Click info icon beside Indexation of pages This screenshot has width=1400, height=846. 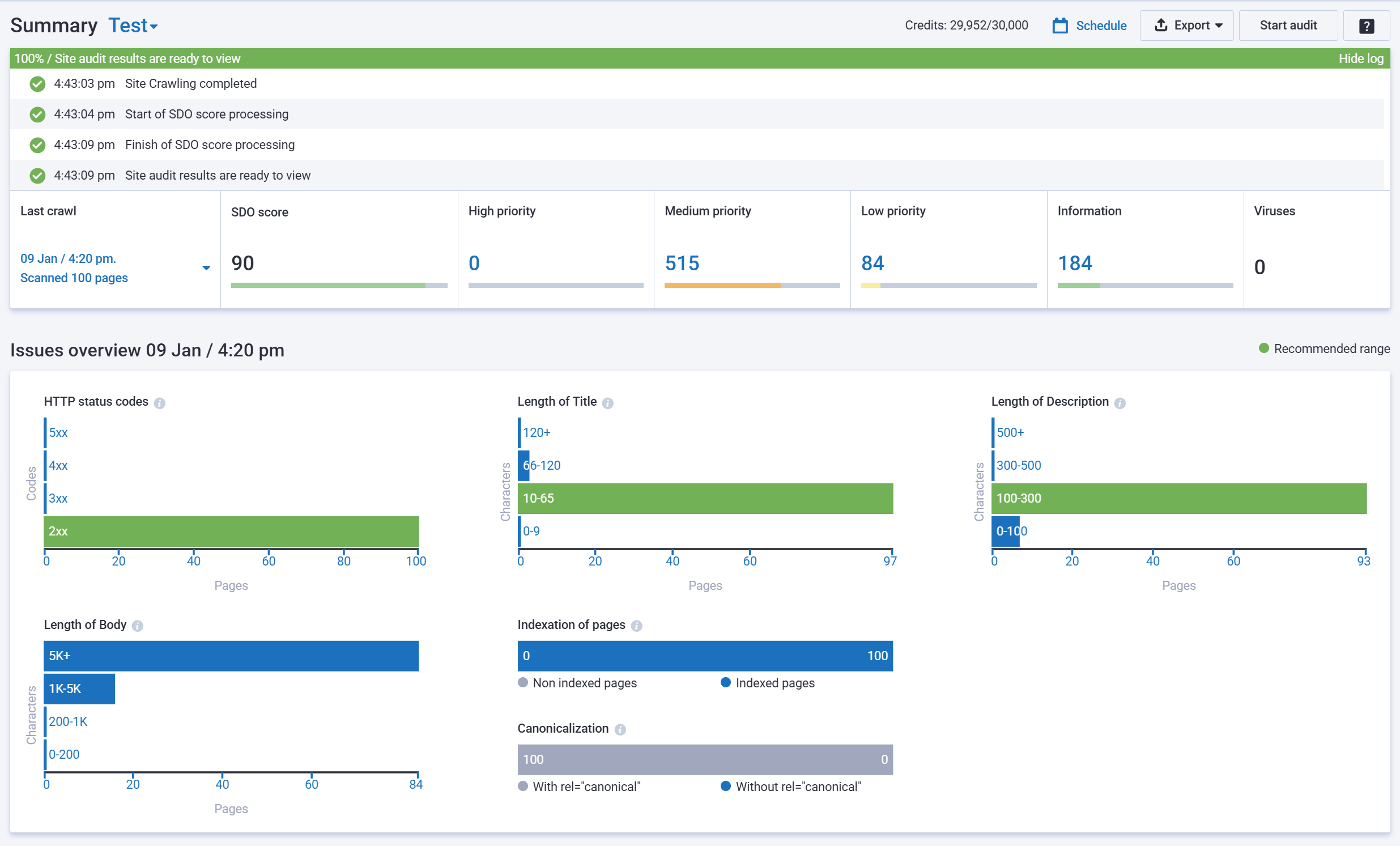click(x=636, y=626)
